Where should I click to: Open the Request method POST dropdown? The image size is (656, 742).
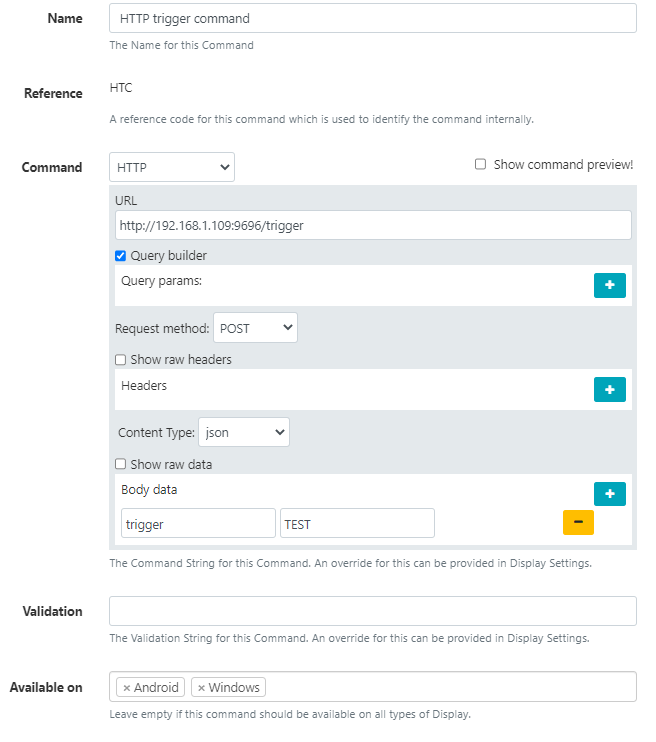[255, 328]
